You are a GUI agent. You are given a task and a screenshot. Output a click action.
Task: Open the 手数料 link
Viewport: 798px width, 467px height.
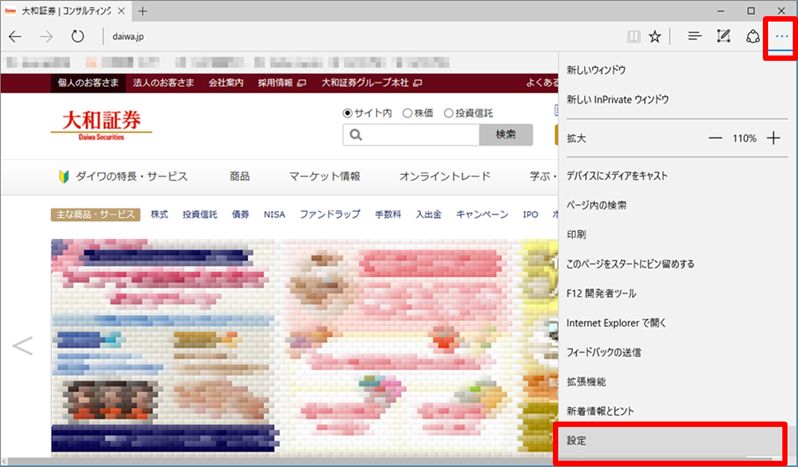(x=388, y=214)
